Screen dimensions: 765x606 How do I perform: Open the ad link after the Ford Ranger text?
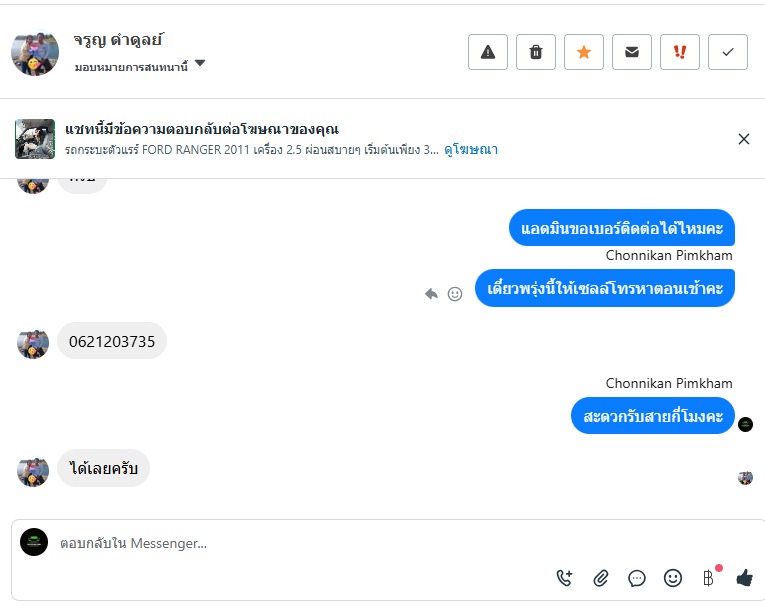point(471,150)
